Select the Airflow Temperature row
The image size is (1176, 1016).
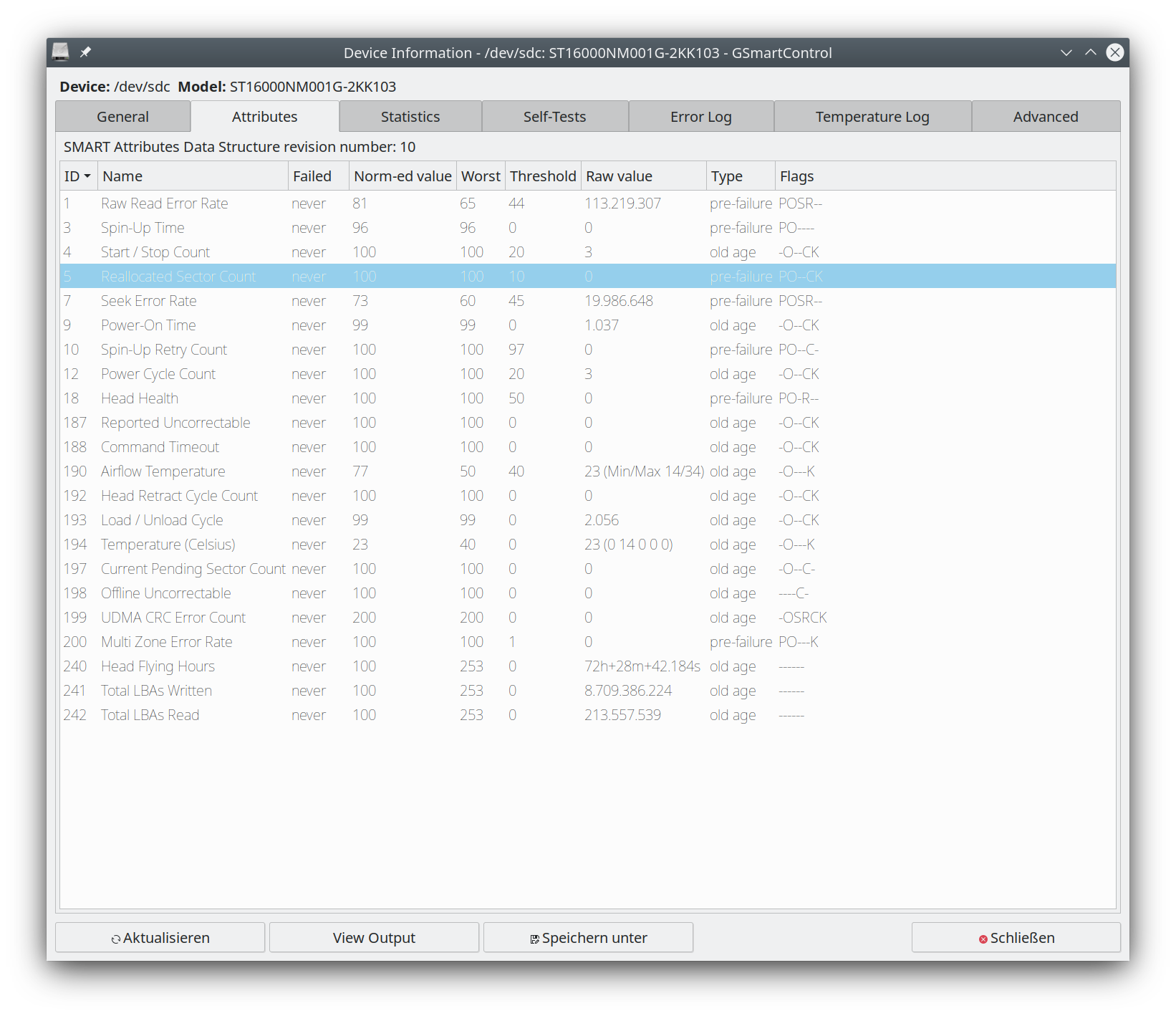coord(587,471)
